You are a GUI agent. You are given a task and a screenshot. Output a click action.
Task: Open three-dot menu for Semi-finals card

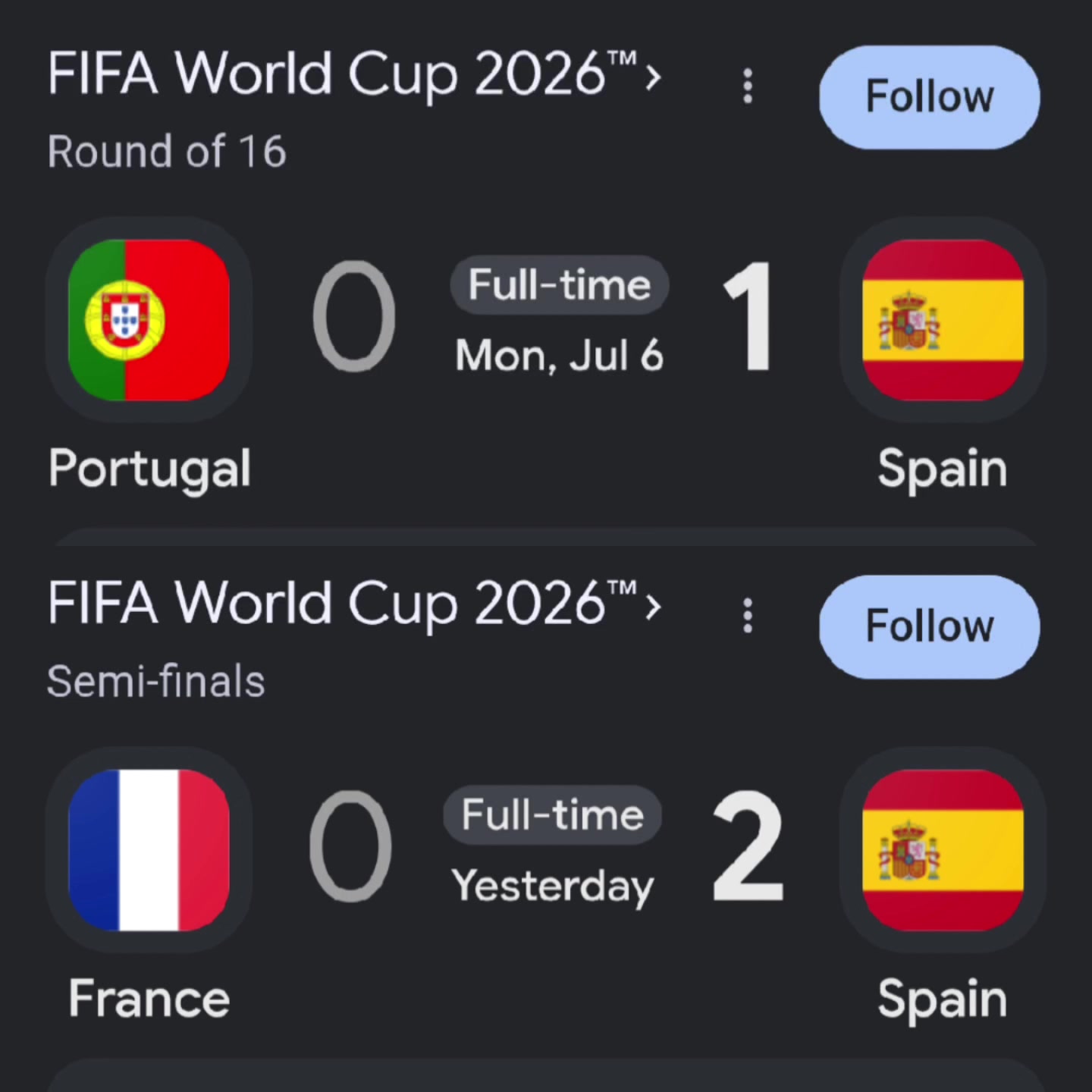748,616
